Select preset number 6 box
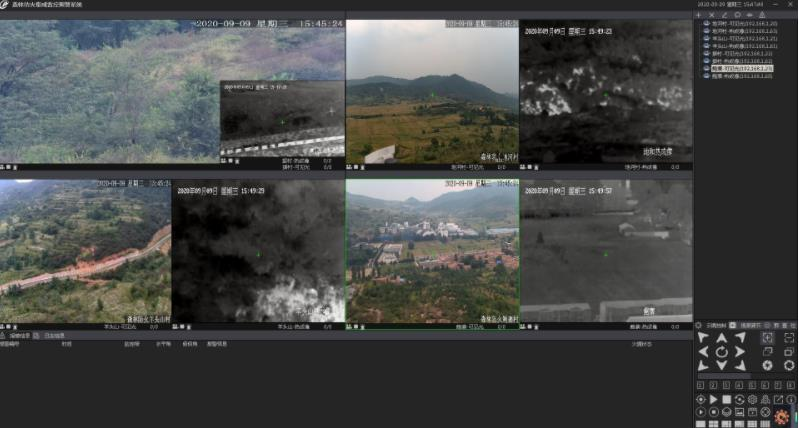Image resolution: width=799 pixels, height=428 pixels. pos(765,385)
